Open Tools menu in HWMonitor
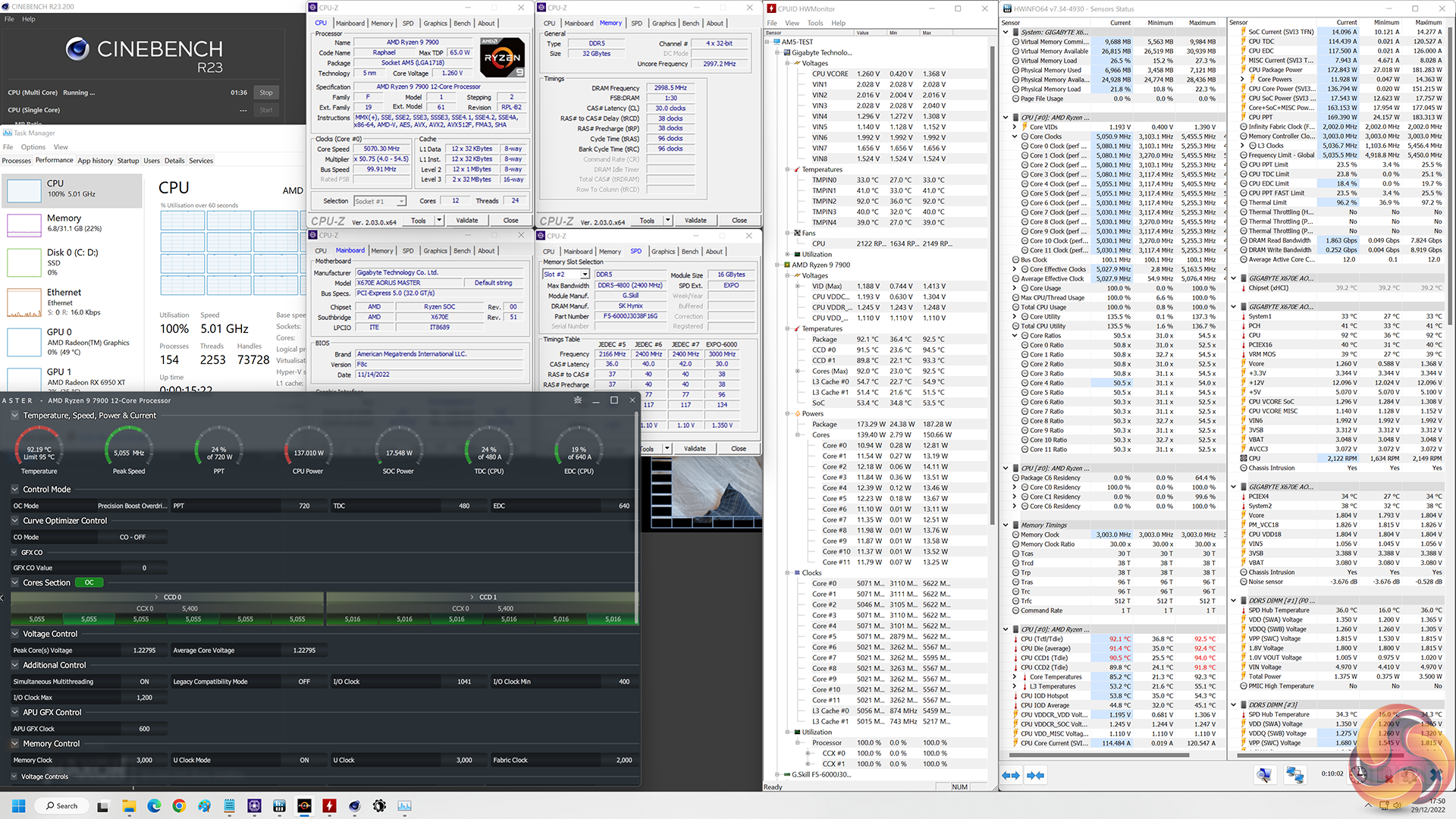The height and width of the screenshot is (819, 1456). tap(814, 23)
